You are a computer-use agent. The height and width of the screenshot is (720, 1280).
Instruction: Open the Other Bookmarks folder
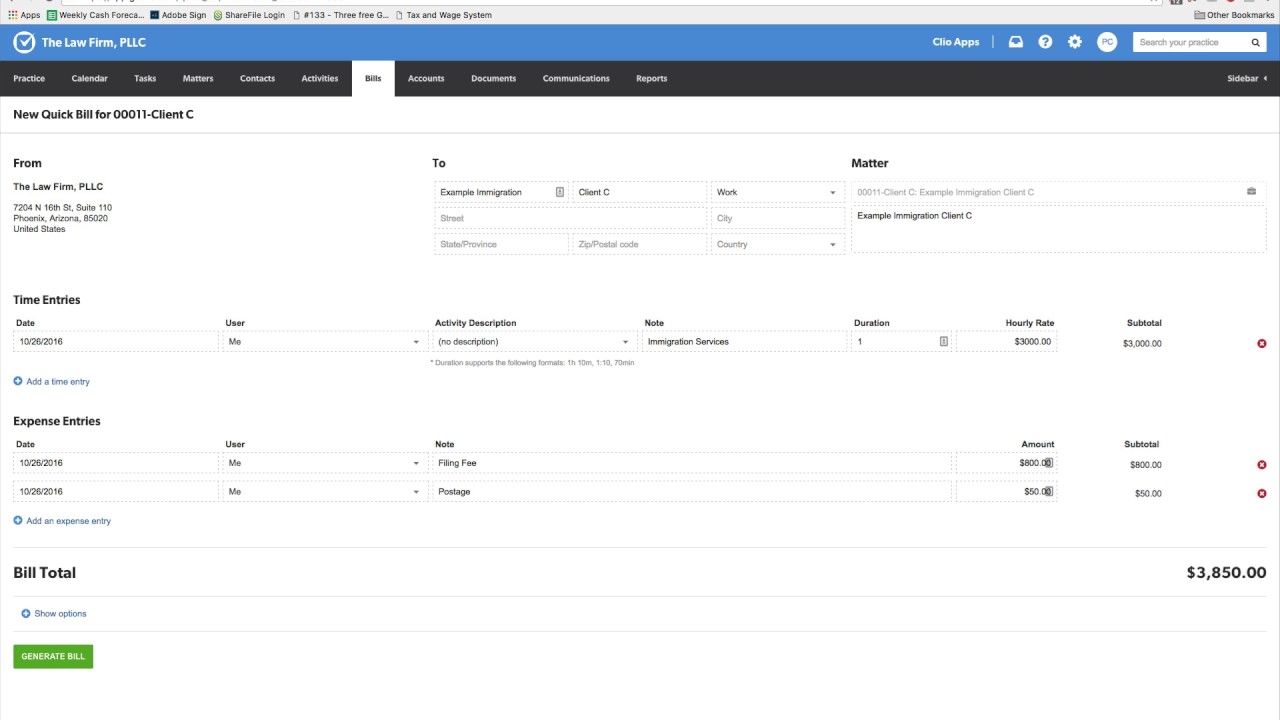tap(1234, 15)
